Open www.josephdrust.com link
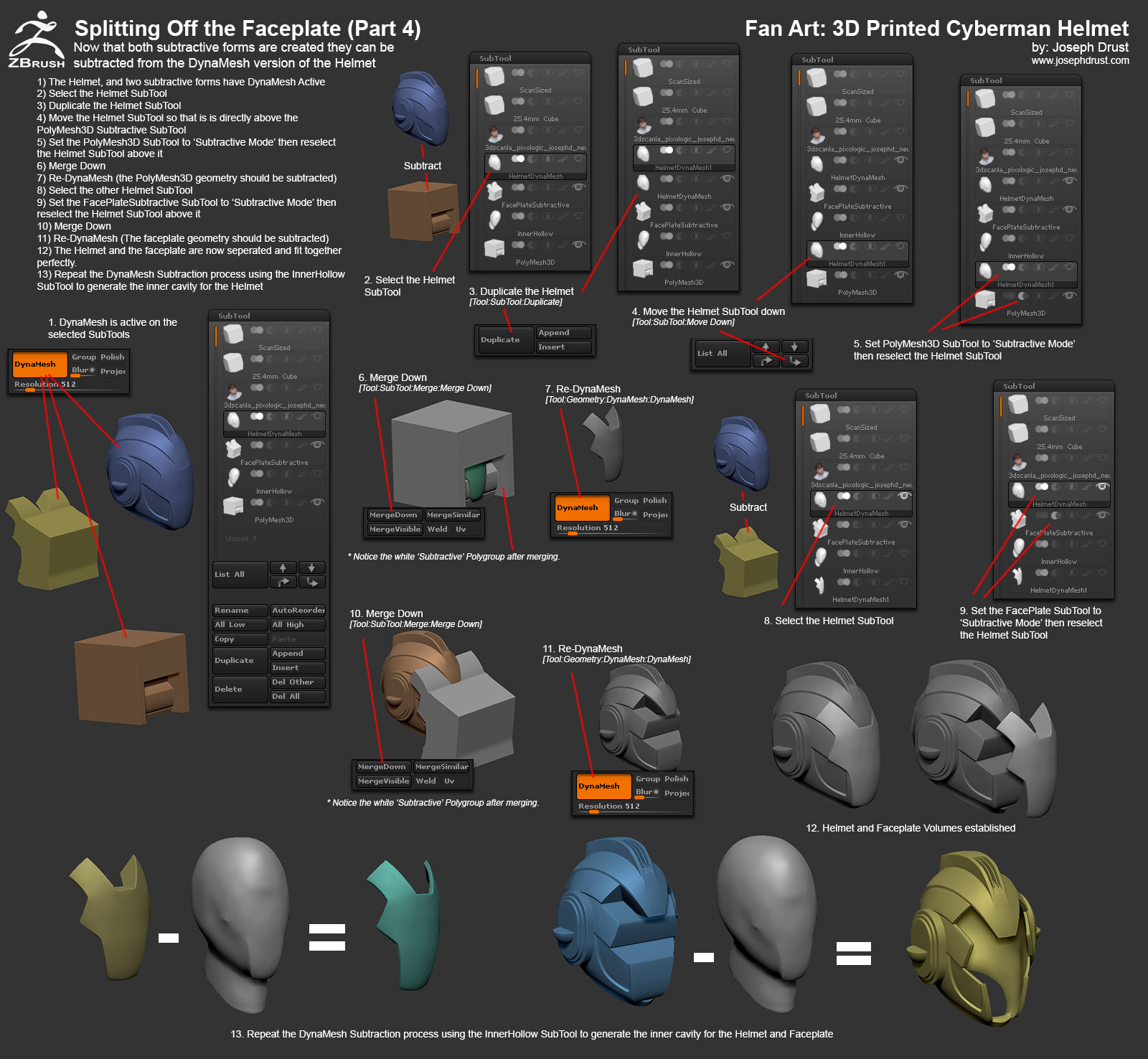1148x1059 pixels. [x=1080, y=61]
